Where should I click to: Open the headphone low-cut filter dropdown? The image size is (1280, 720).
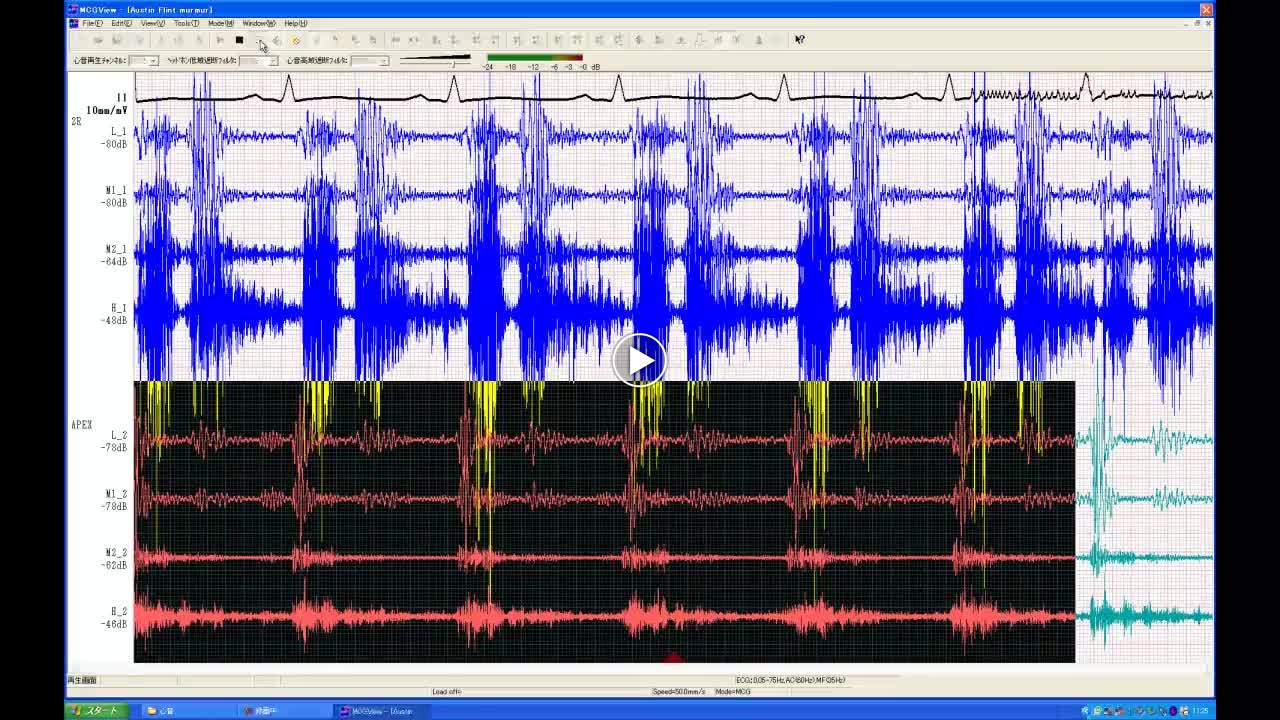[x=273, y=61]
